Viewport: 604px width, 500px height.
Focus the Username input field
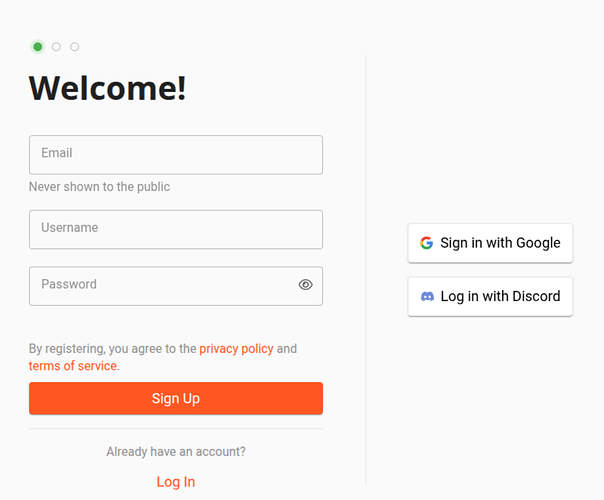coord(176,230)
